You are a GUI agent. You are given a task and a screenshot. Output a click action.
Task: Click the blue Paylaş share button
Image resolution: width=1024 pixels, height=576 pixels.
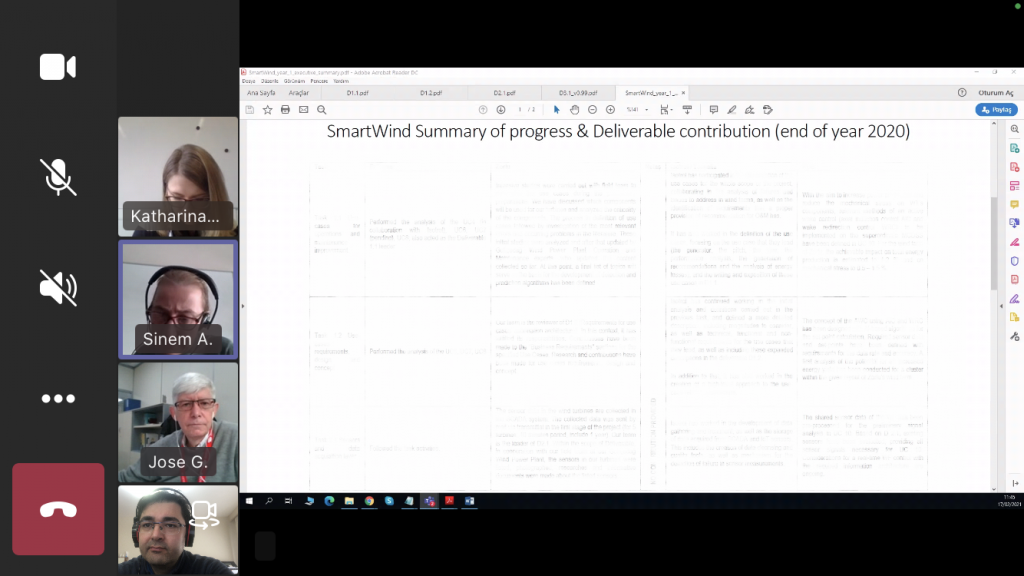pos(996,110)
